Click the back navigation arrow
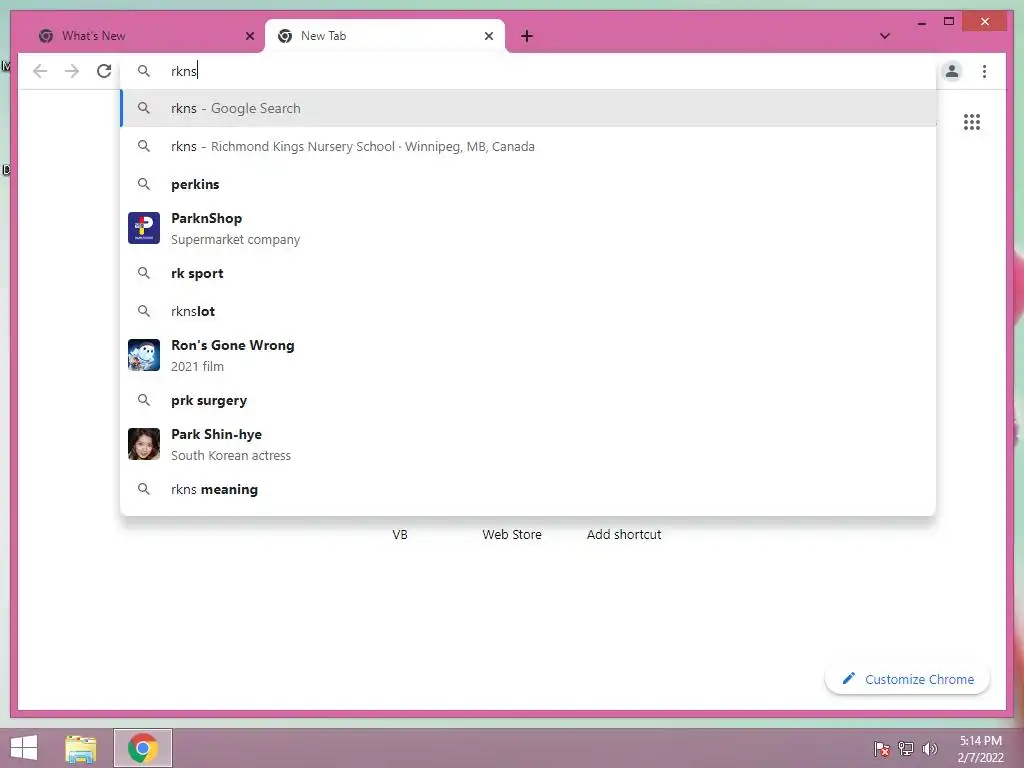Viewport: 1024px width, 768px height. [x=40, y=71]
